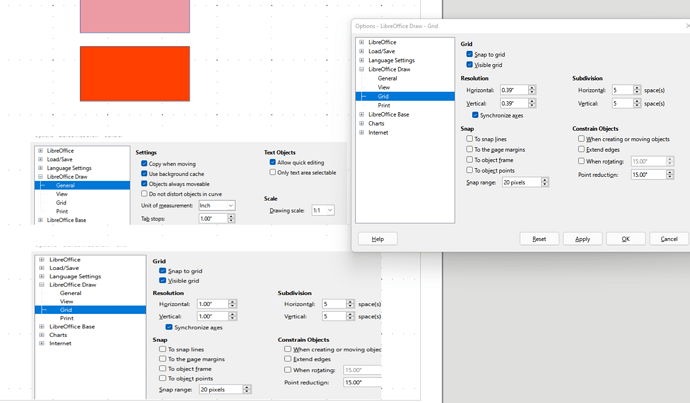Click Snap range field in Options dialog

(521, 182)
